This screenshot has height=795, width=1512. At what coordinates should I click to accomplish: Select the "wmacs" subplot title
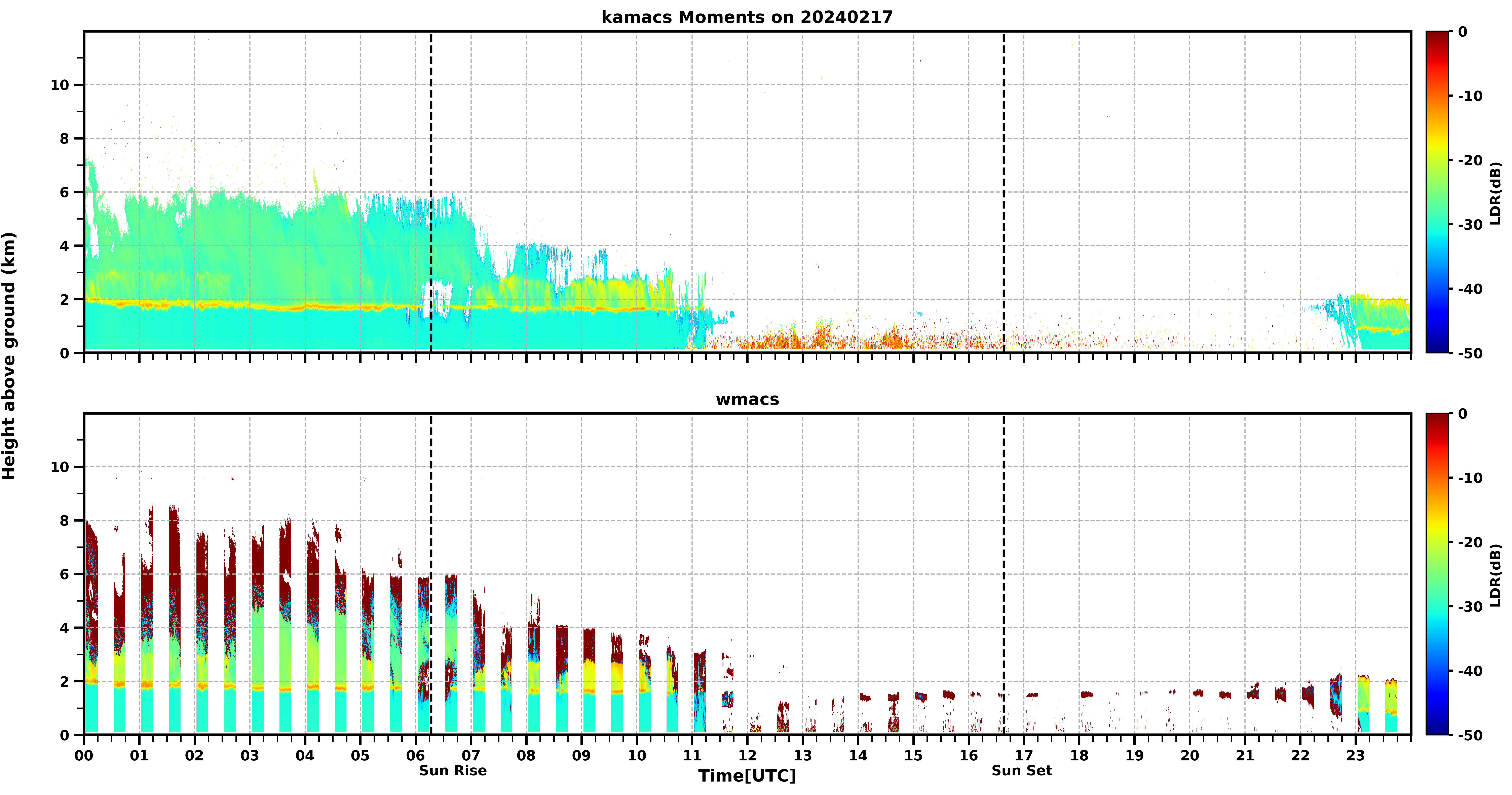point(747,399)
